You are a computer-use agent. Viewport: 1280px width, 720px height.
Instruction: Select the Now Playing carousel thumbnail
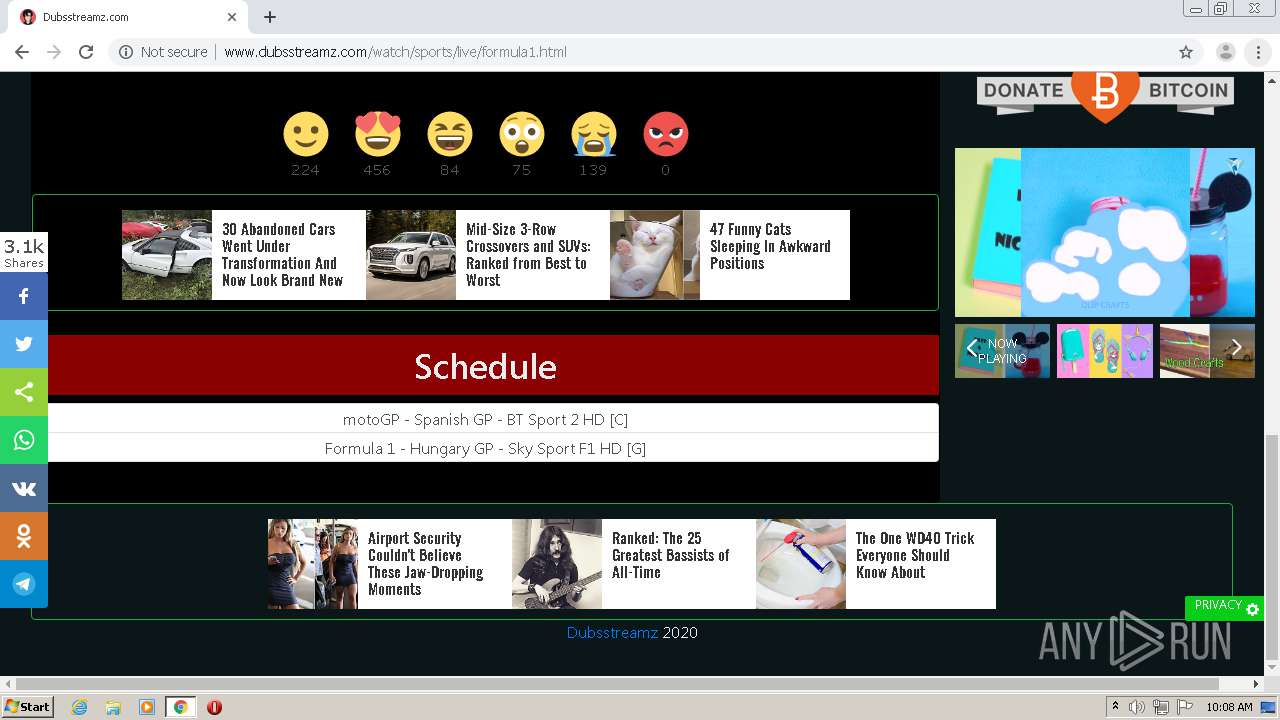point(1003,351)
